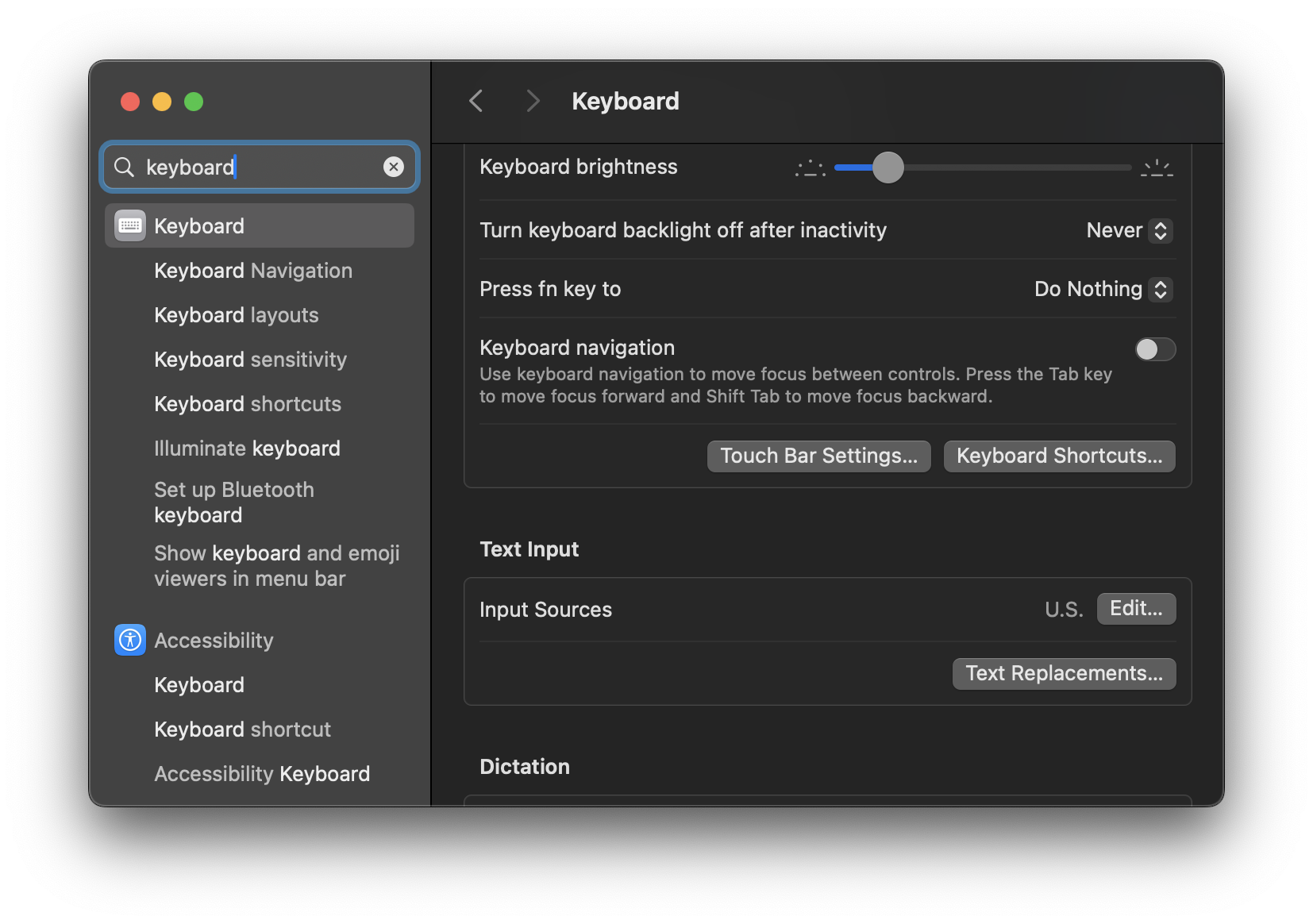Open Text Replacements
Screen dimensions: 1313x924
click(1065, 674)
